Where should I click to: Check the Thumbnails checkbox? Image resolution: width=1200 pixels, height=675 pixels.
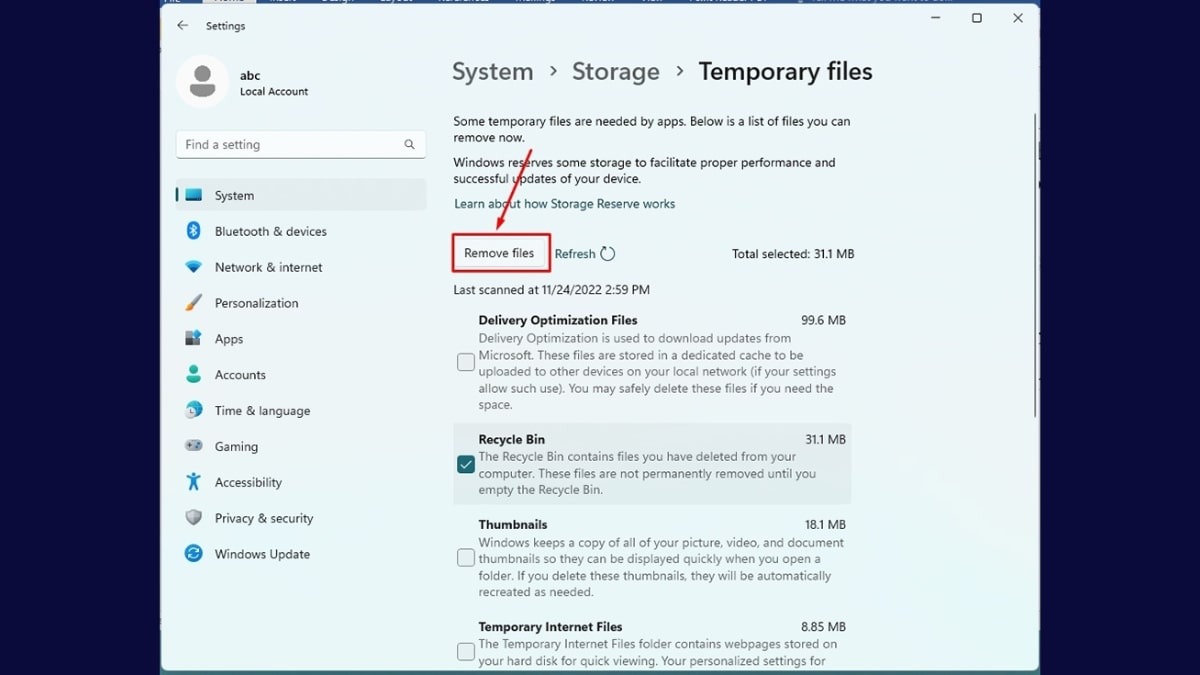[x=466, y=558]
